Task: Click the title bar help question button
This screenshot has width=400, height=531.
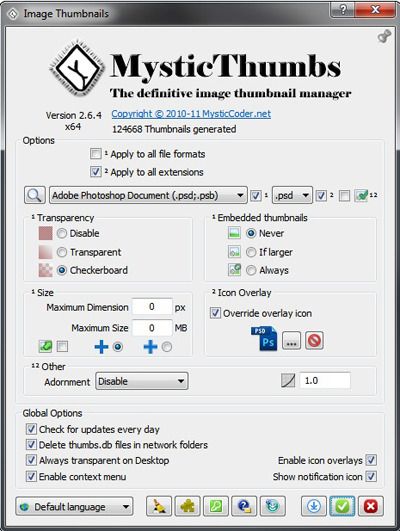Action: click(x=342, y=10)
